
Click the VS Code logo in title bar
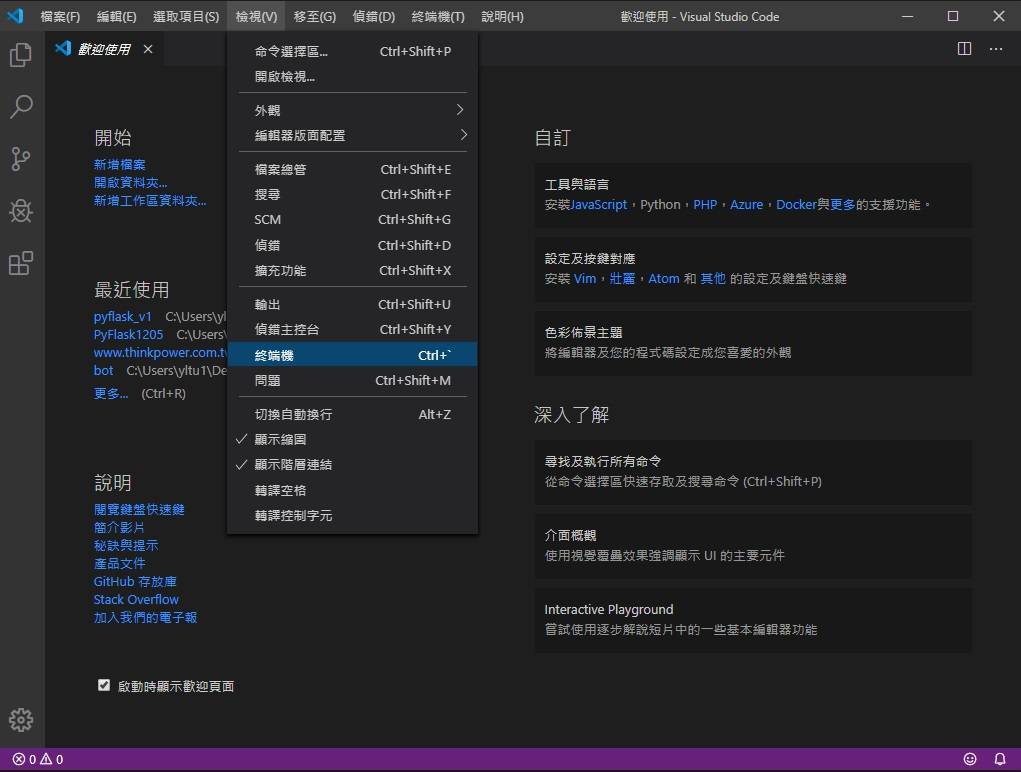[15, 16]
